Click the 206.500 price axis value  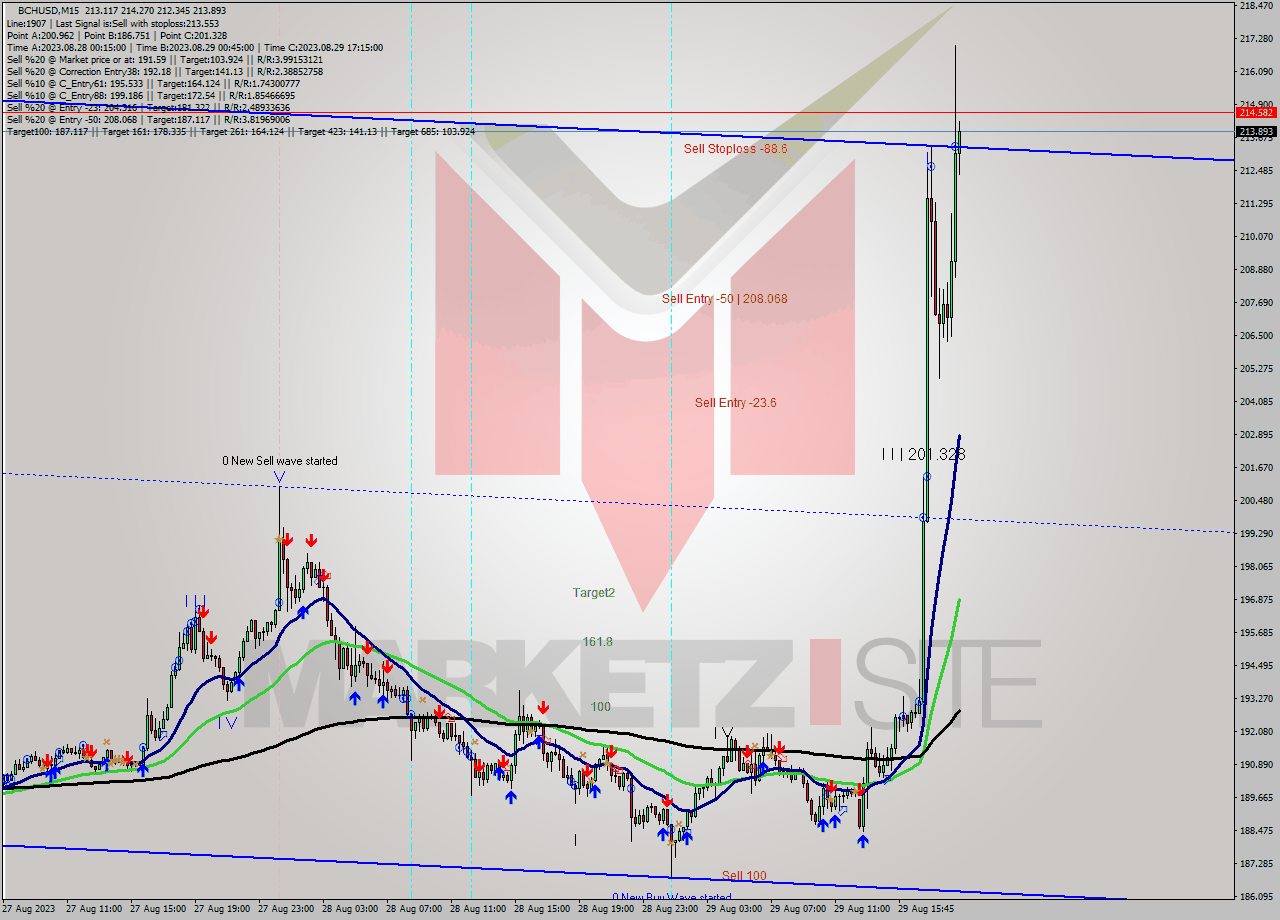pos(1256,336)
